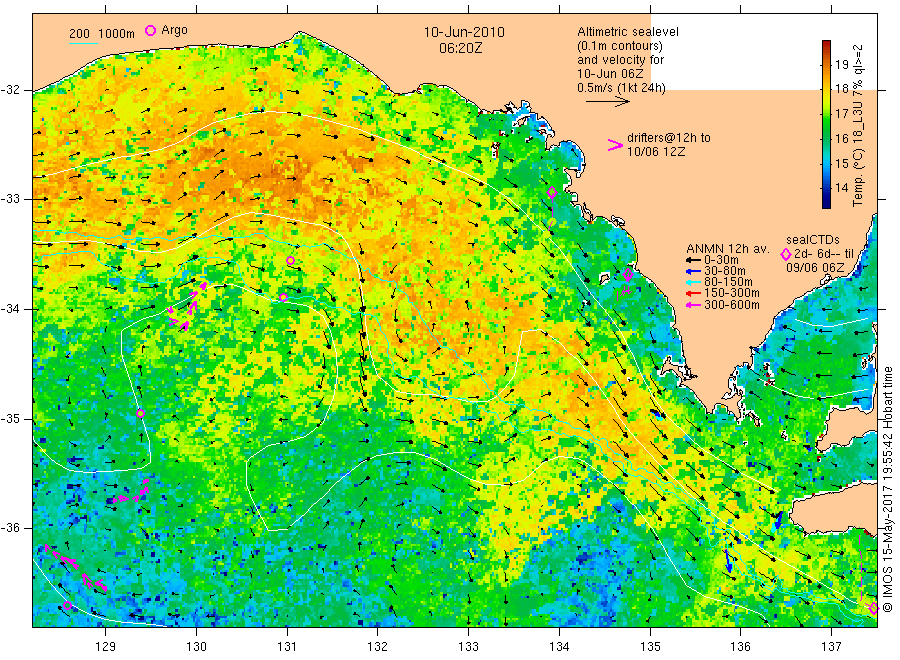Click the -33 latitude axis label

click(x=10, y=199)
